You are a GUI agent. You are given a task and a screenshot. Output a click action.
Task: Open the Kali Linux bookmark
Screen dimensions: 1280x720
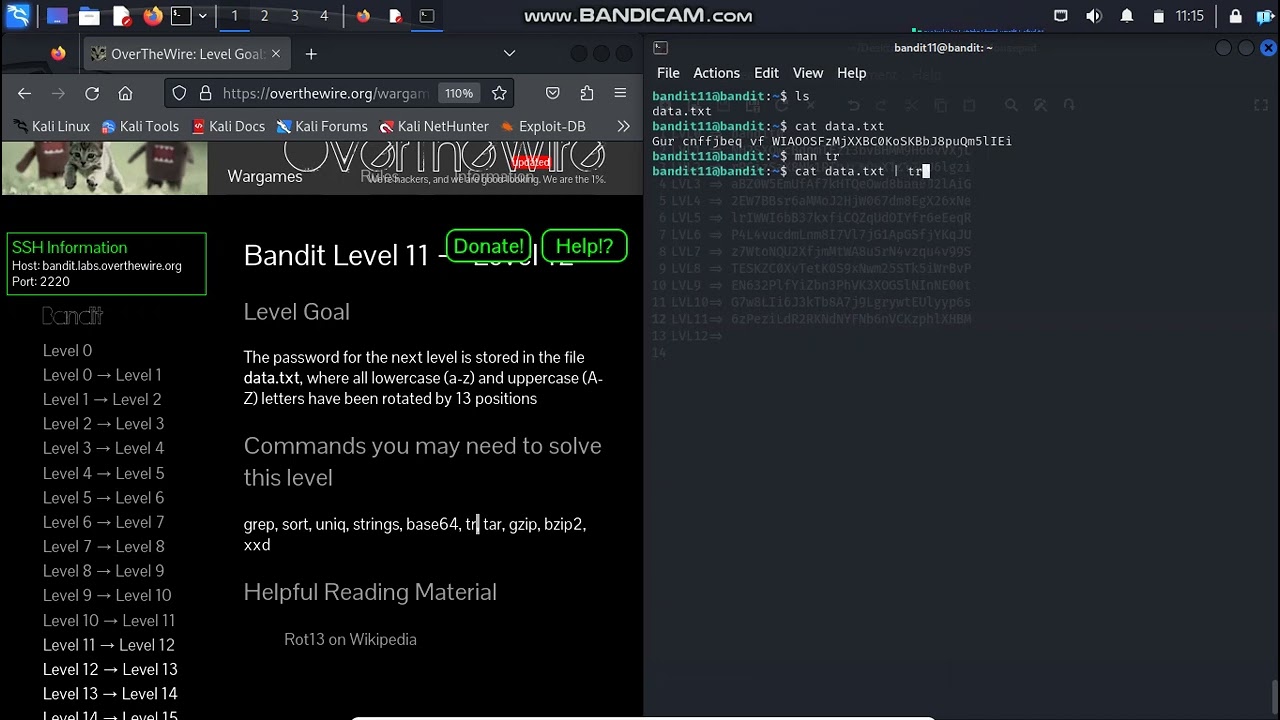point(52,127)
